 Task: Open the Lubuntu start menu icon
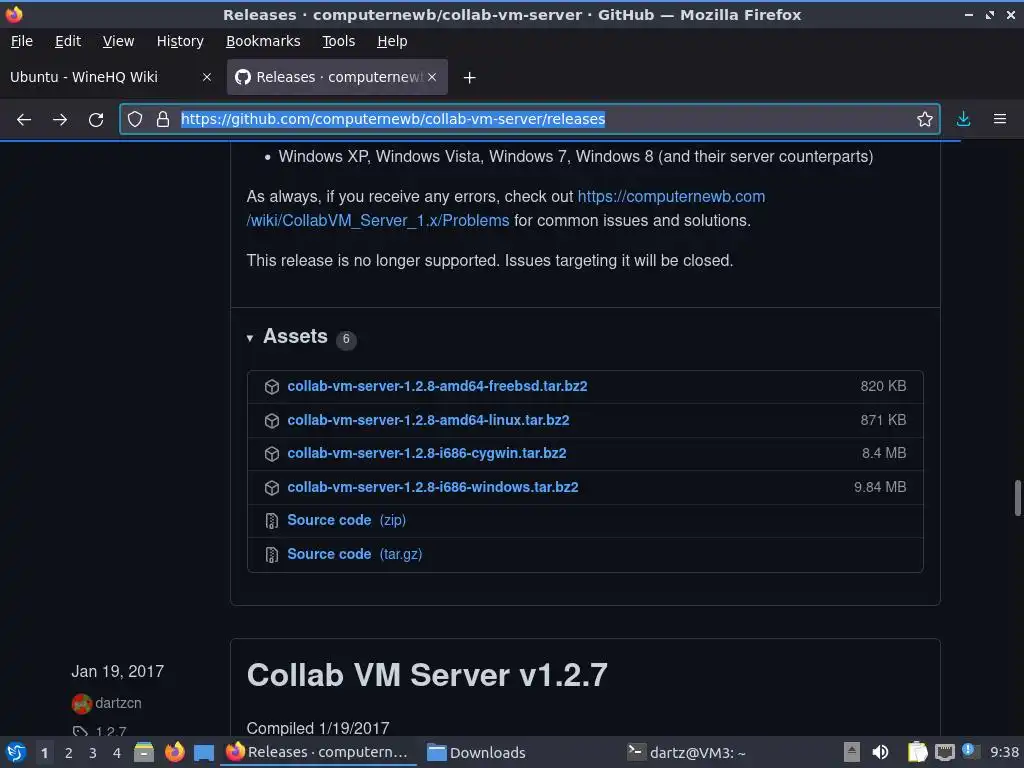(x=16, y=752)
